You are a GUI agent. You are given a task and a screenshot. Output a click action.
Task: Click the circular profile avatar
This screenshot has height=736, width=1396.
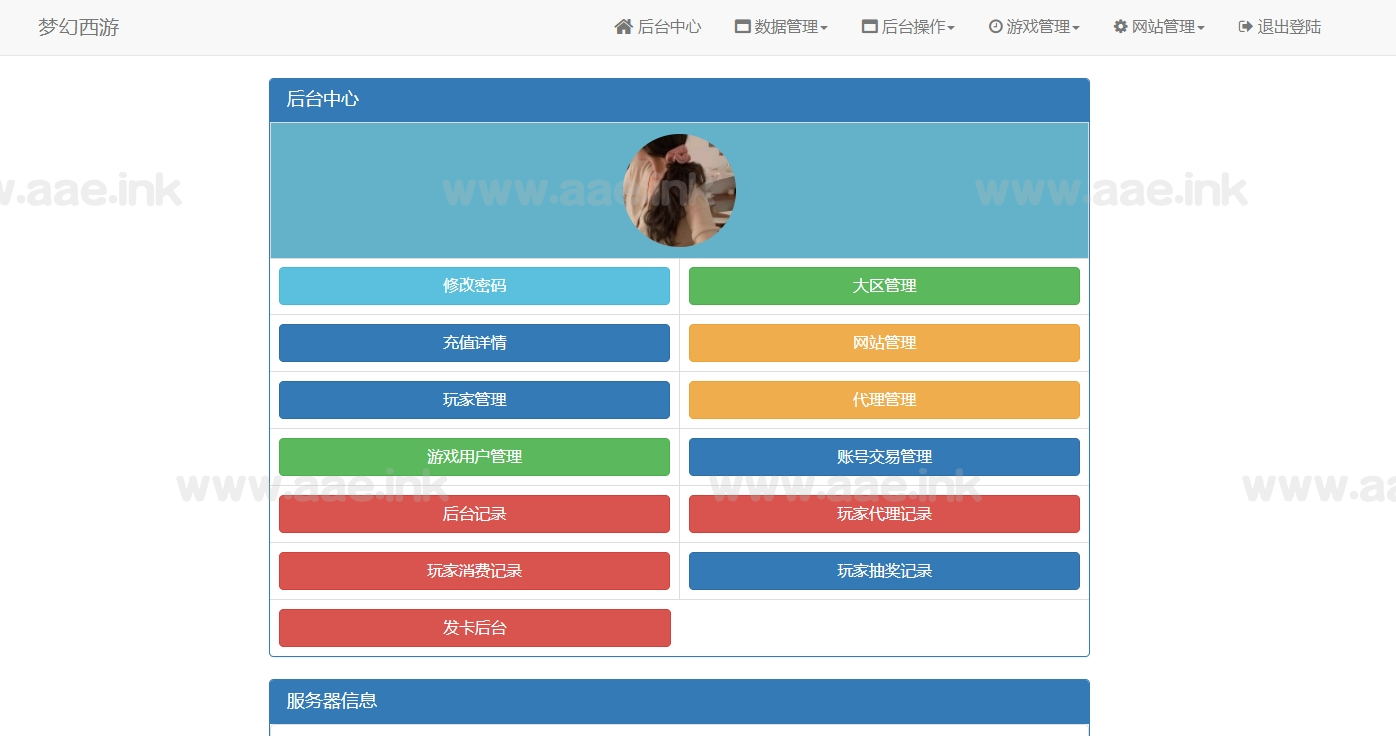(679, 190)
